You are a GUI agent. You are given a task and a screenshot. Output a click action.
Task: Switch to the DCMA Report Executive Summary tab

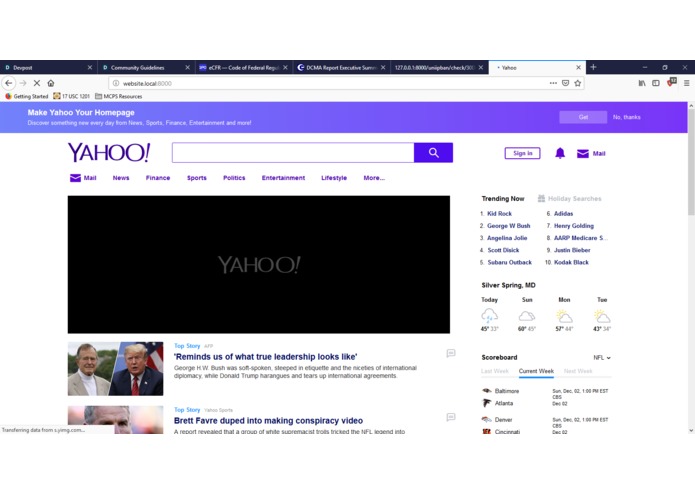[337, 67]
